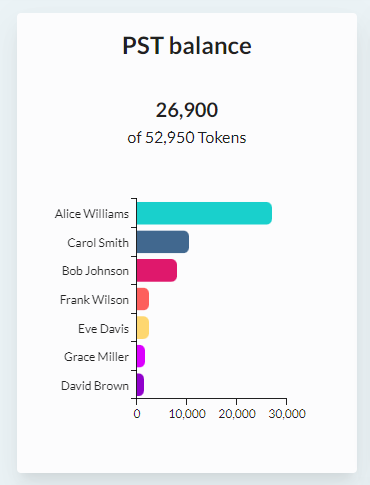
Task: Click the 'of 52,950 Tokens' text
Action: coord(187,138)
